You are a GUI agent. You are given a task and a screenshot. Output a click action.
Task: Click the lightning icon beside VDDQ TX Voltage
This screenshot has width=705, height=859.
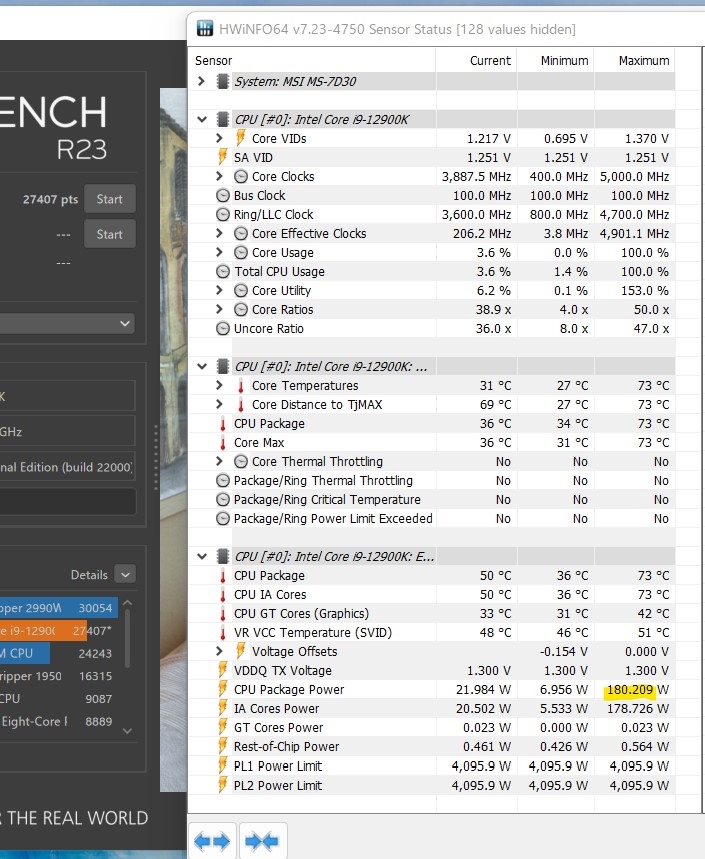click(x=222, y=670)
